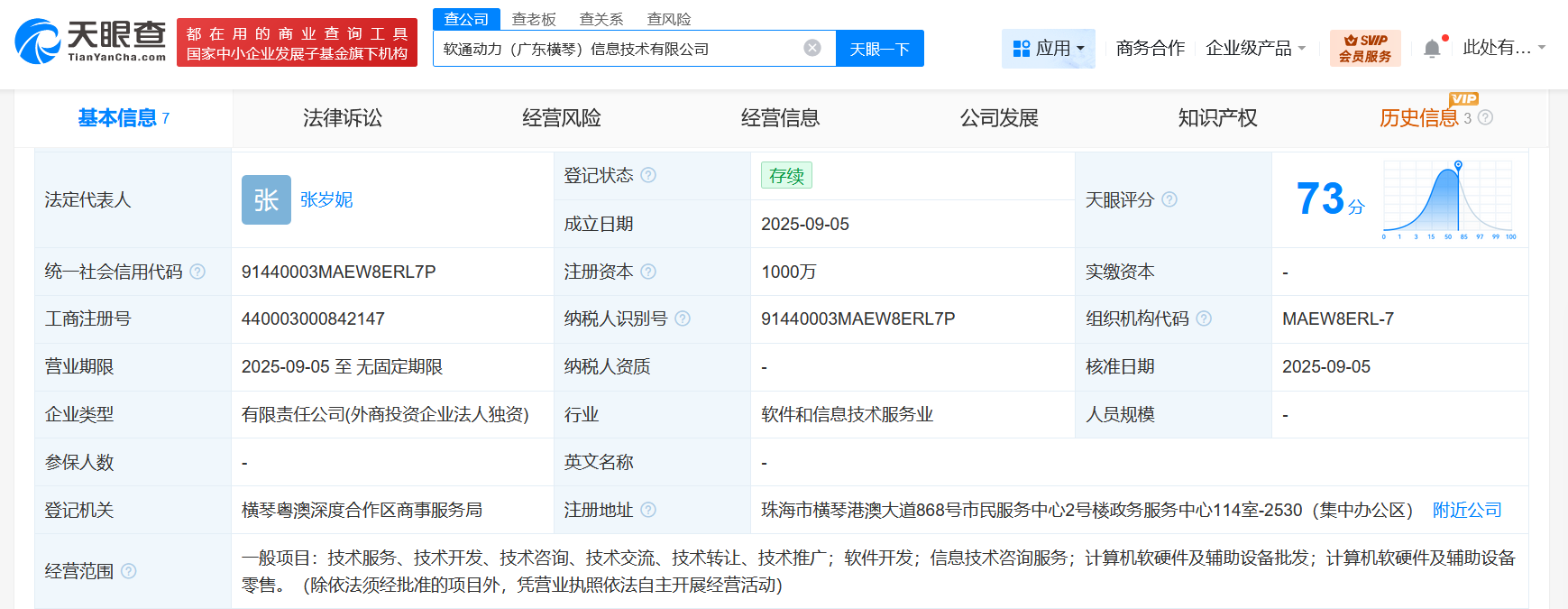Open the user account dropdown 此处有…
The image size is (1568, 609).
coord(1503,48)
